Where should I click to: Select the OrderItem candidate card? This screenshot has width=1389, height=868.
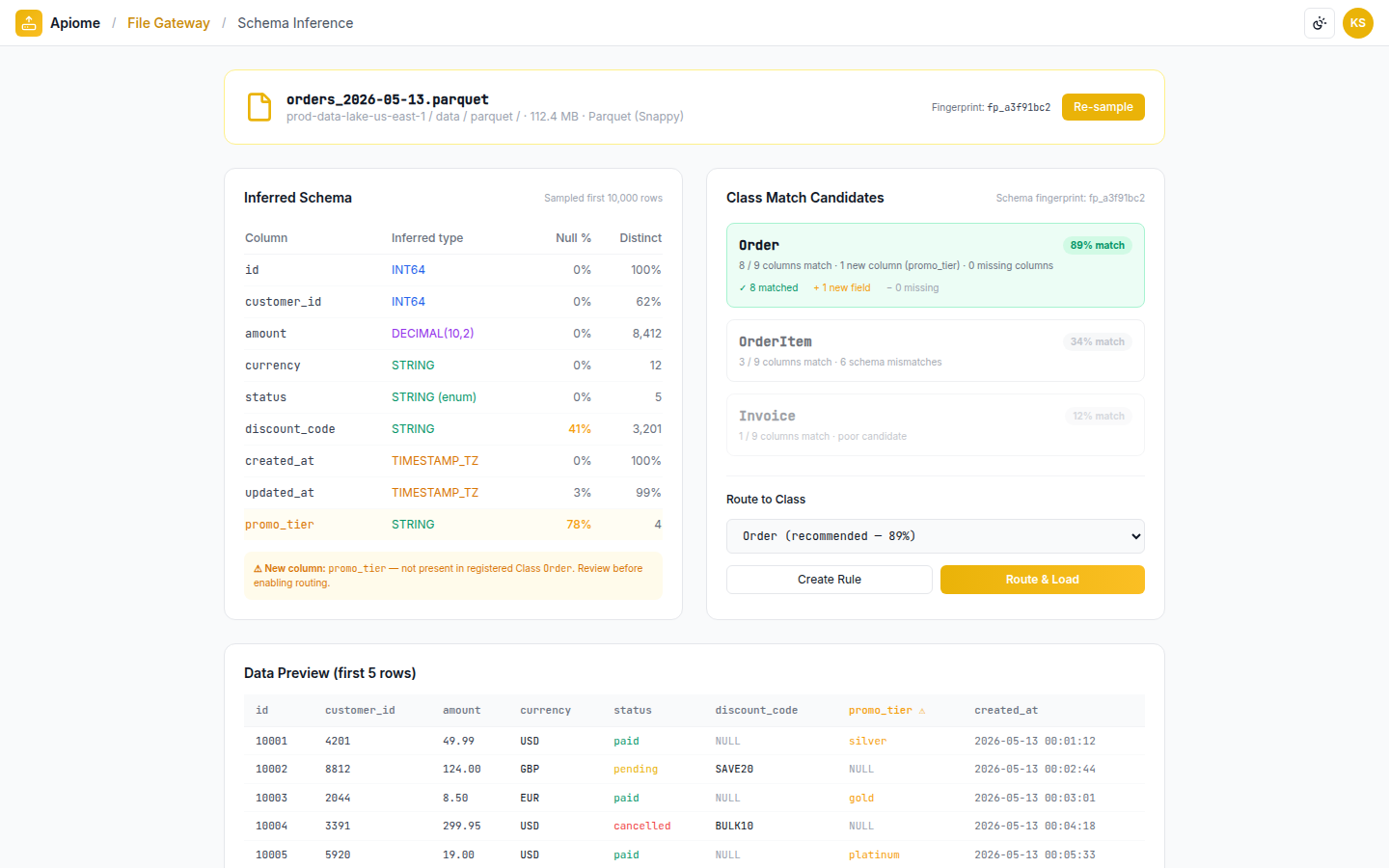point(936,351)
